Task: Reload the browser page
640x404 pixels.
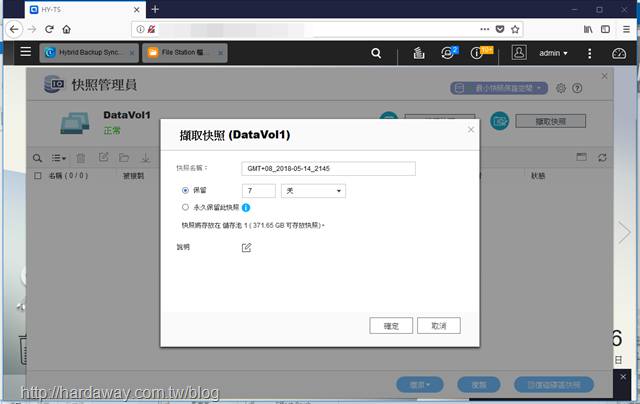Action: pyautogui.click(x=49, y=29)
